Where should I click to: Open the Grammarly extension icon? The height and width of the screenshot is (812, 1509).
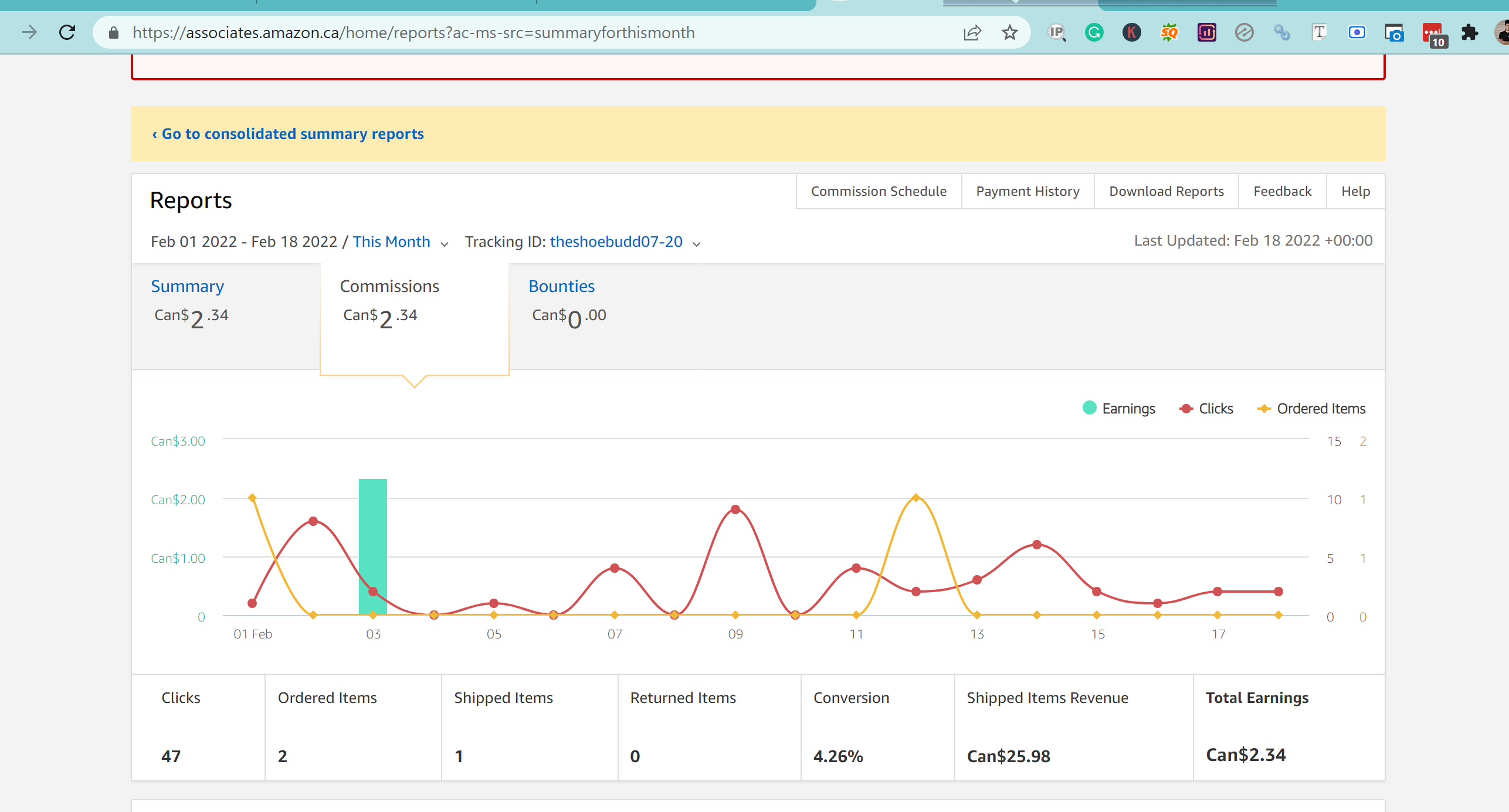point(1094,32)
